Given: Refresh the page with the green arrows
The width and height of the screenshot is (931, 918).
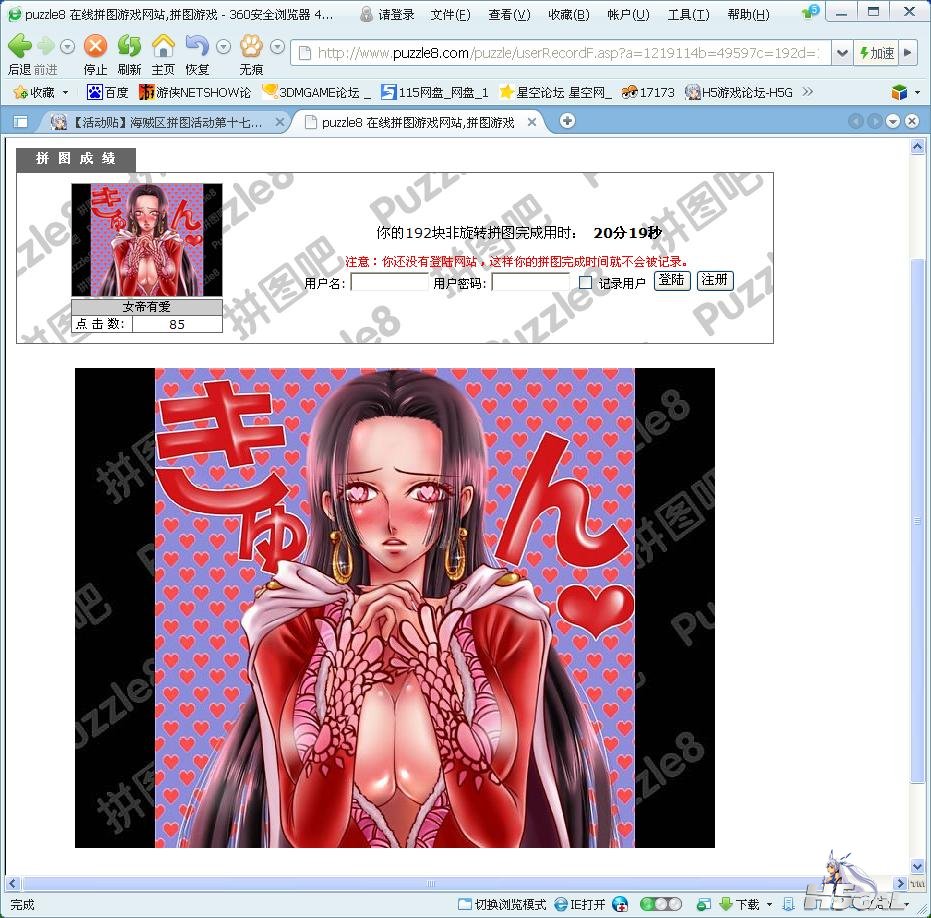Looking at the screenshot, I should pyautogui.click(x=129, y=47).
